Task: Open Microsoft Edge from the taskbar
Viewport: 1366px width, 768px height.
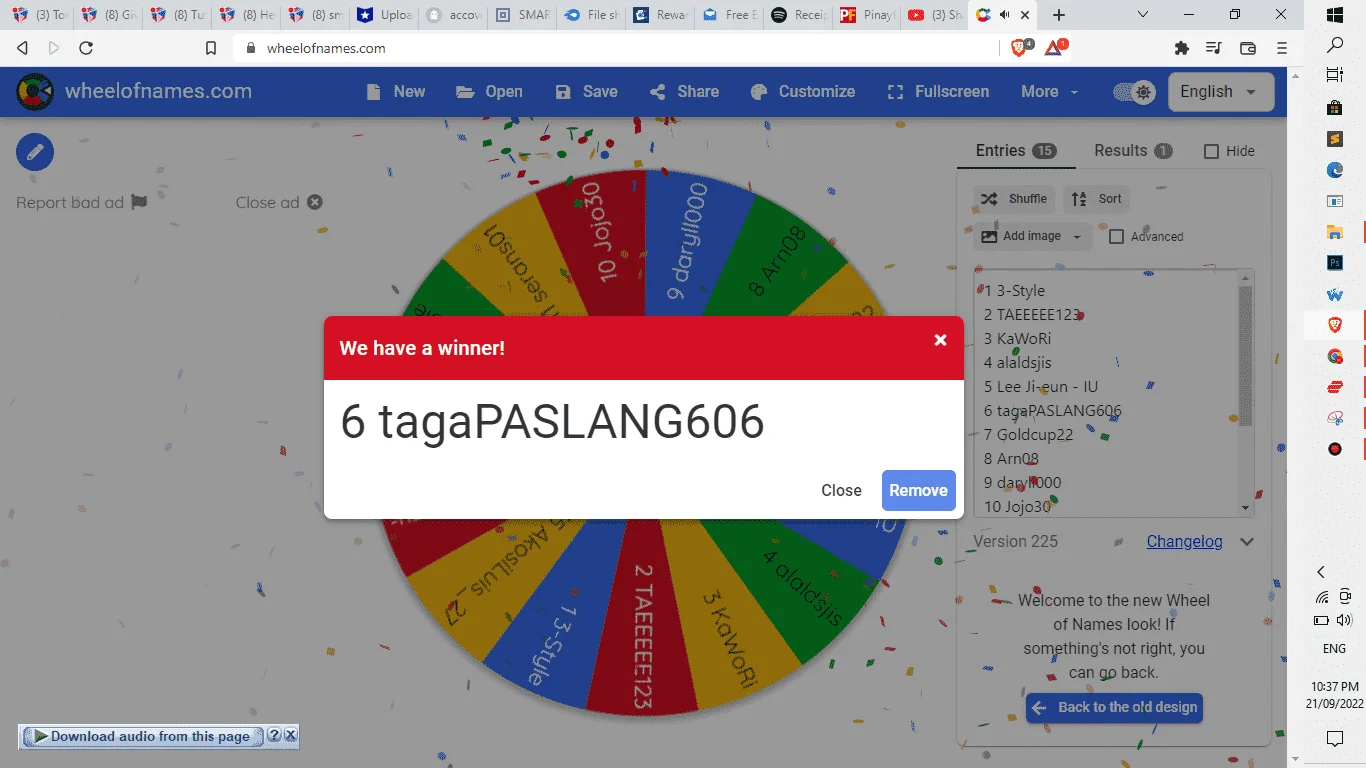Action: pyautogui.click(x=1334, y=170)
